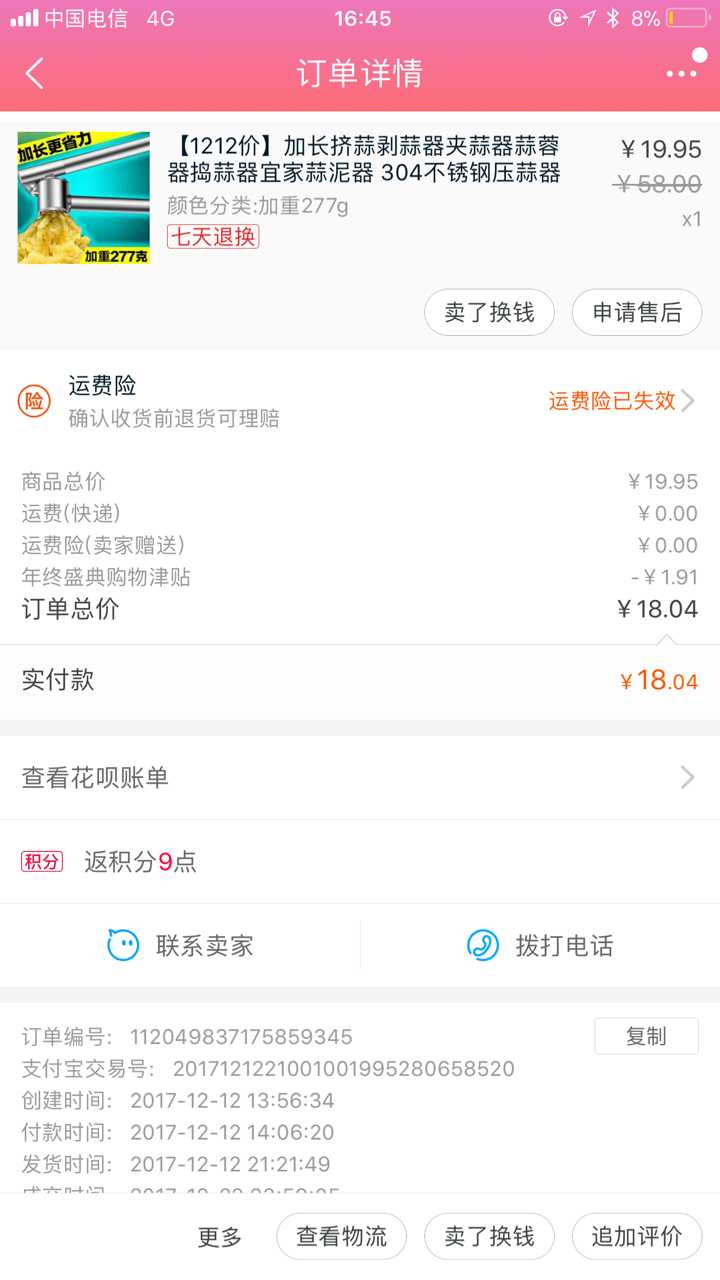Open the product title link

click(x=364, y=160)
